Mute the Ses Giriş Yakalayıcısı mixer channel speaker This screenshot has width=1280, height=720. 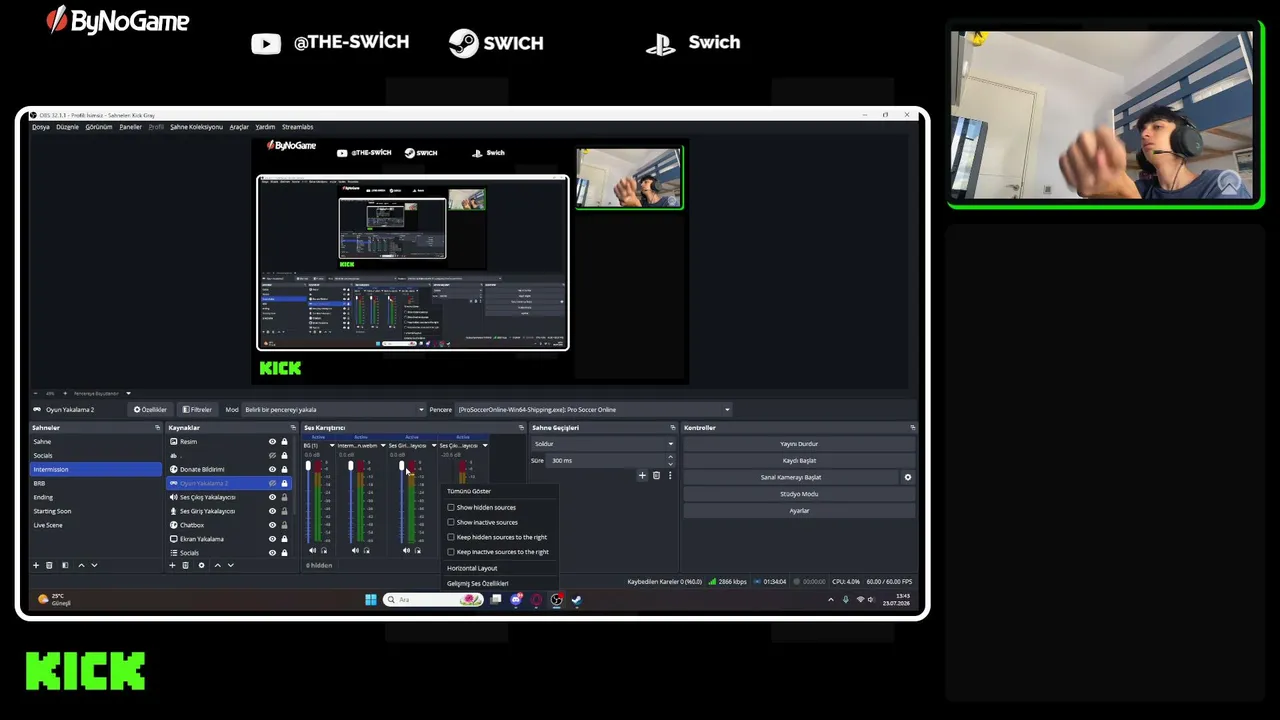click(x=406, y=550)
